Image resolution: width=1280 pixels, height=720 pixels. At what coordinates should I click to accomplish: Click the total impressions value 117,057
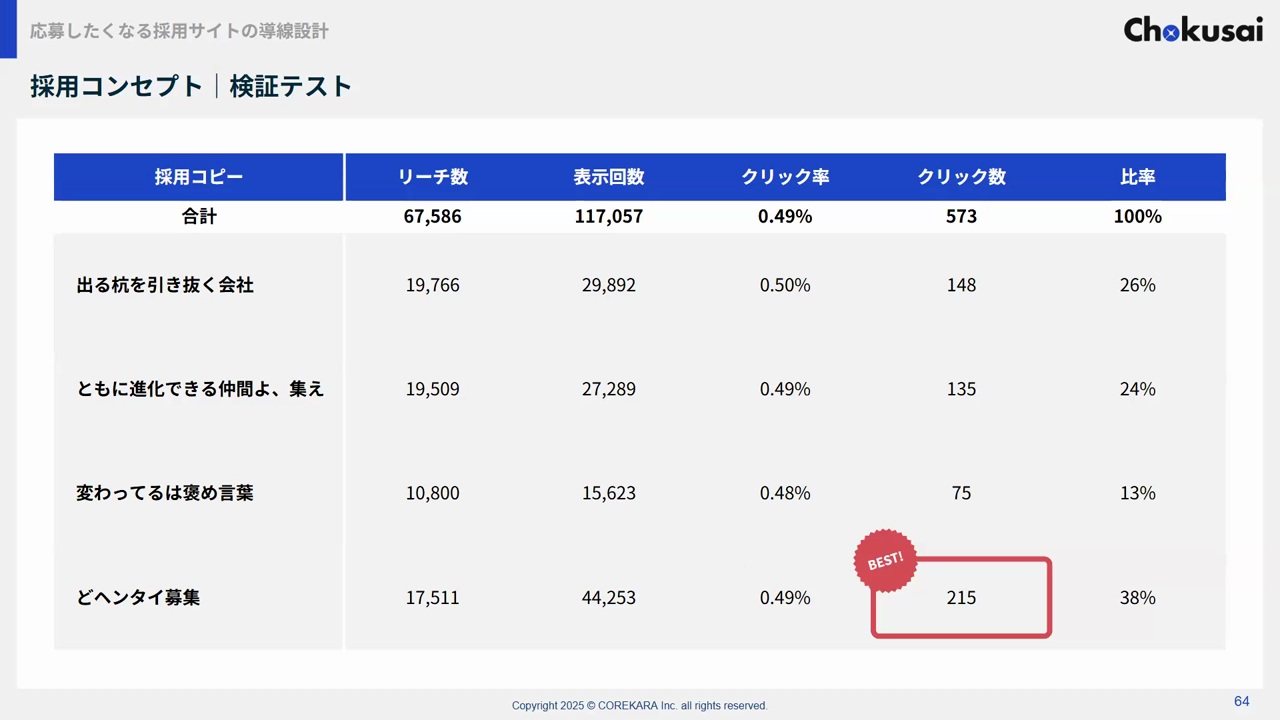(x=609, y=216)
